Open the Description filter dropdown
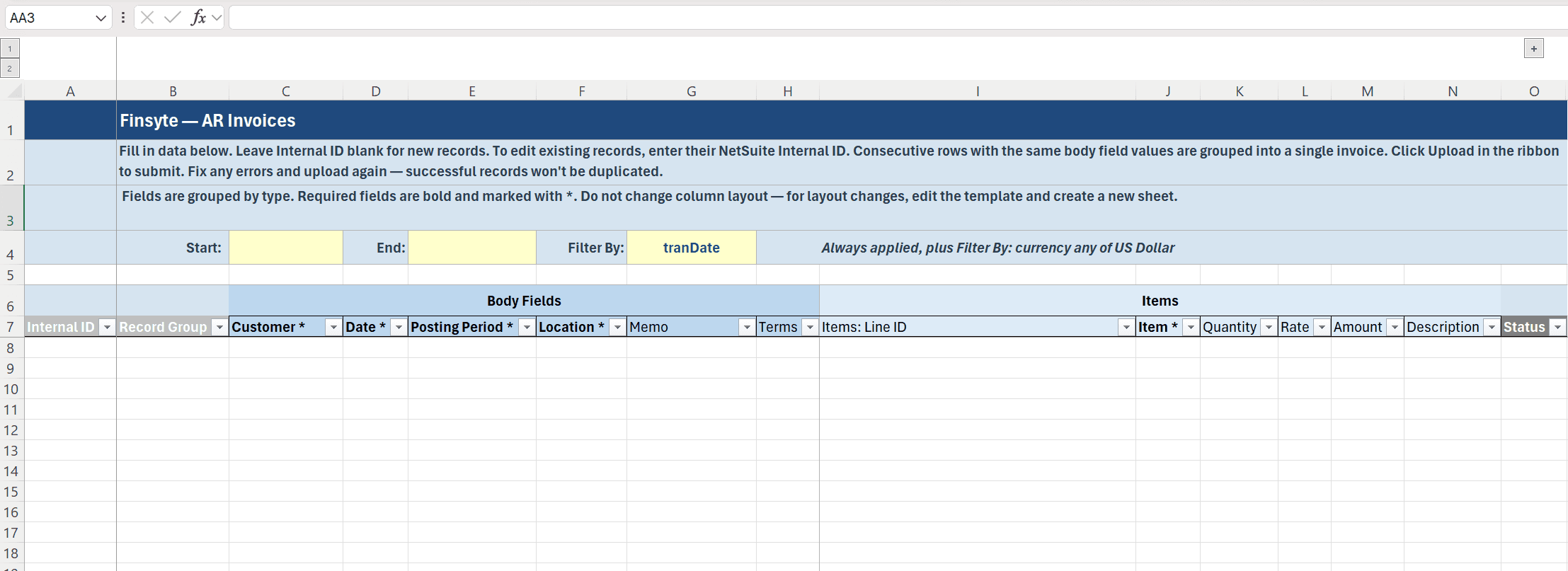The height and width of the screenshot is (571, 1568). tap(1492, 327)
